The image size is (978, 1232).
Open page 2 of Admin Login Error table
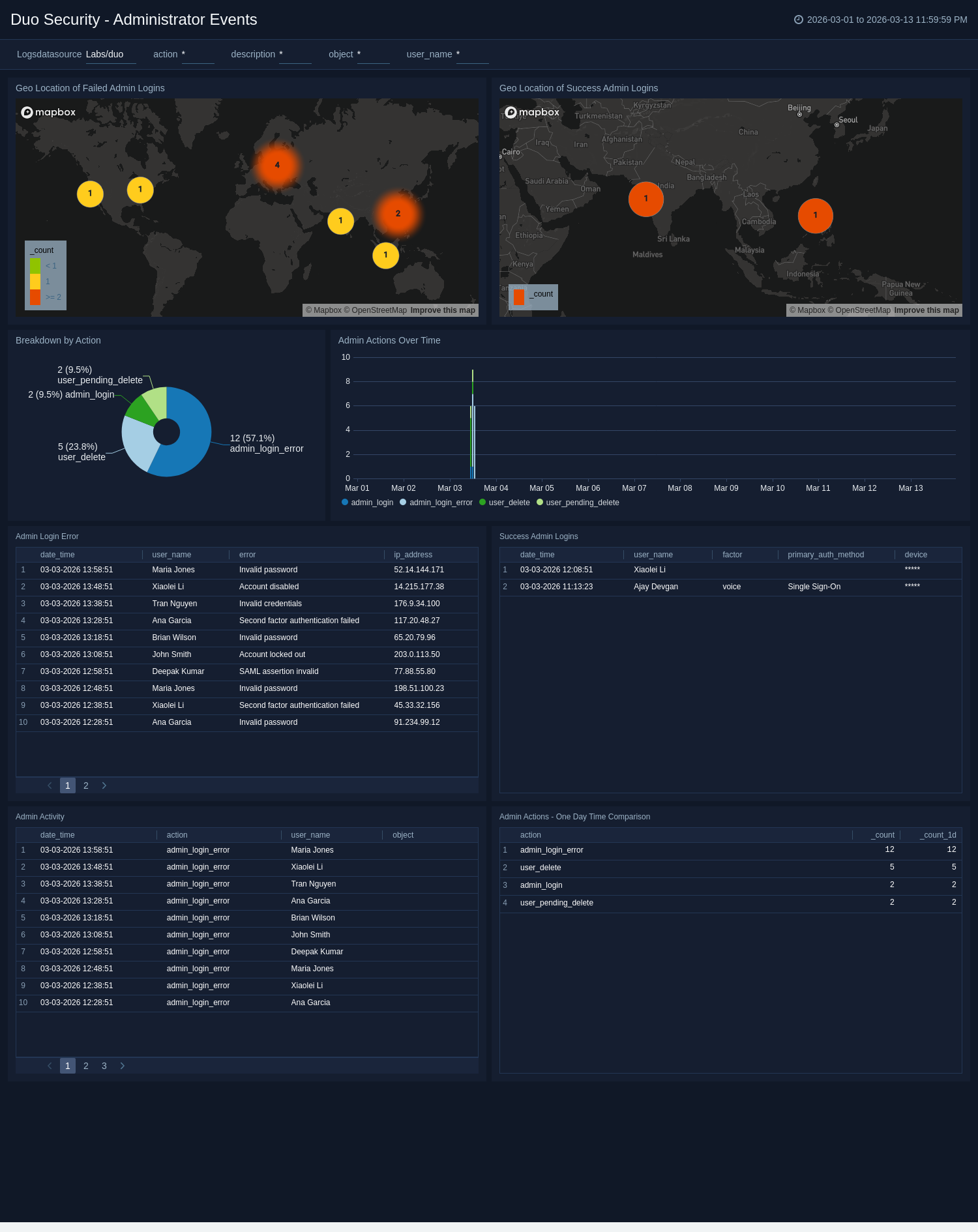[86, 785]
